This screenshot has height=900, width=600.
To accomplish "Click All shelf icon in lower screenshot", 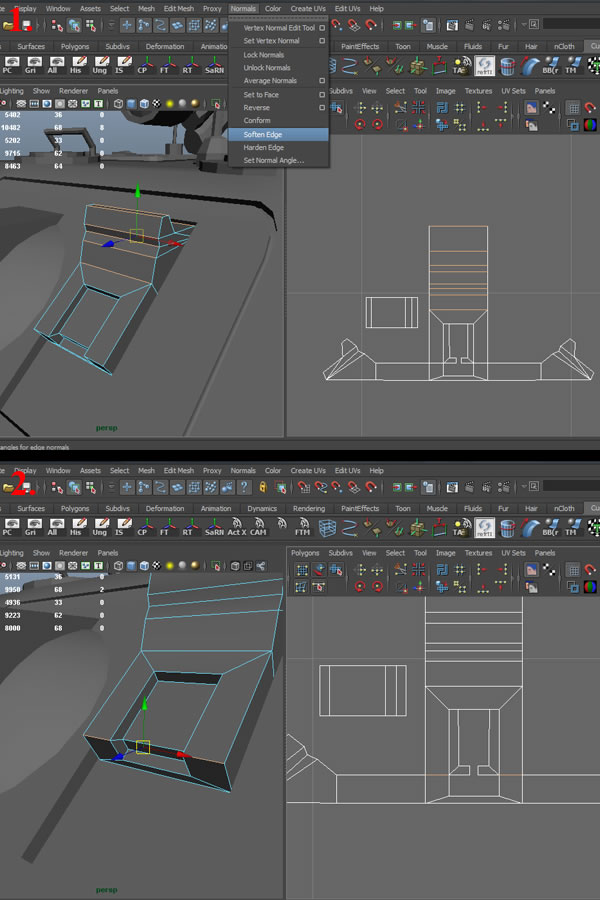I will click(55, 527).
